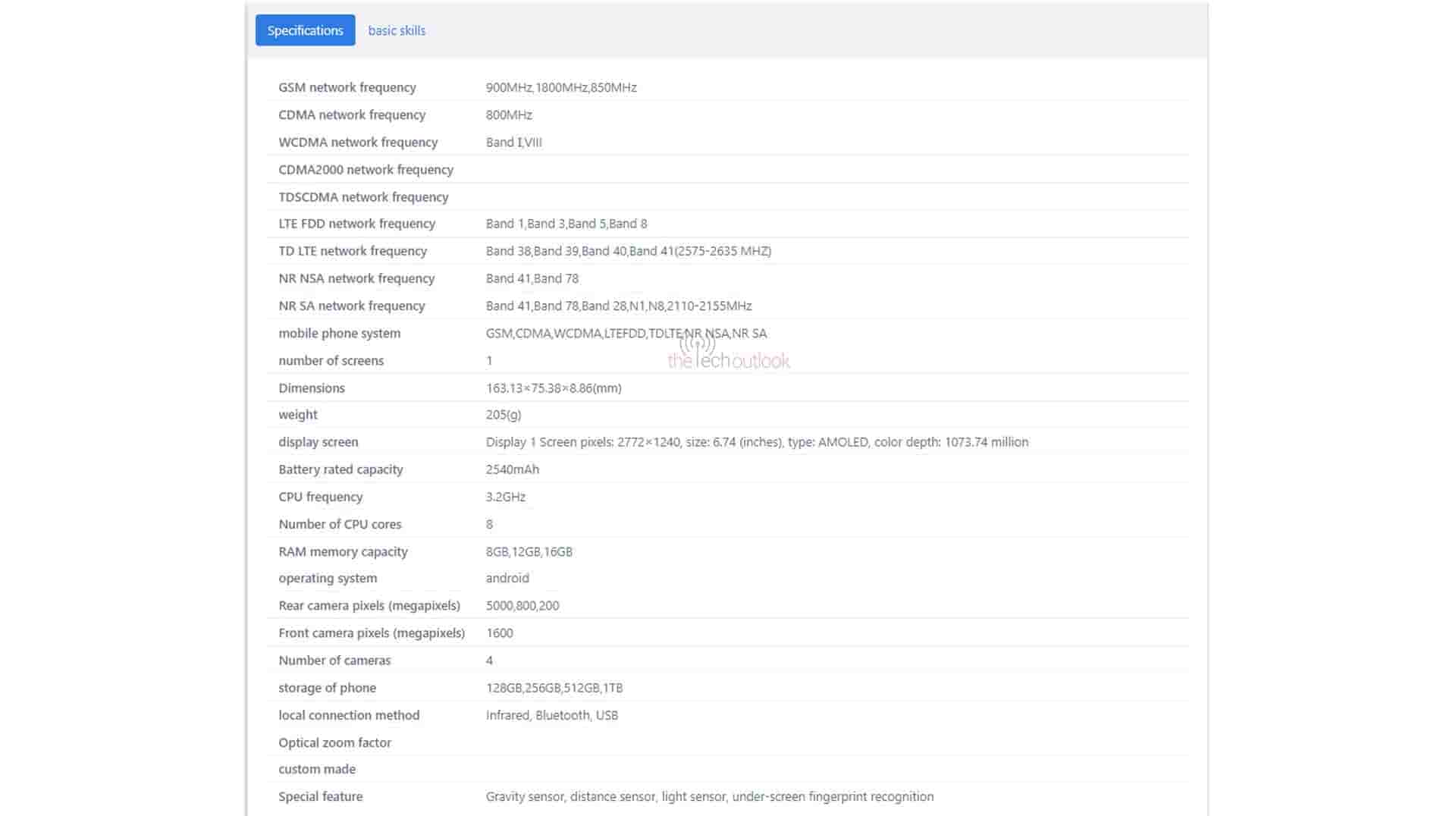Click the RAM memory capacity value

click(x=529, y=551)
